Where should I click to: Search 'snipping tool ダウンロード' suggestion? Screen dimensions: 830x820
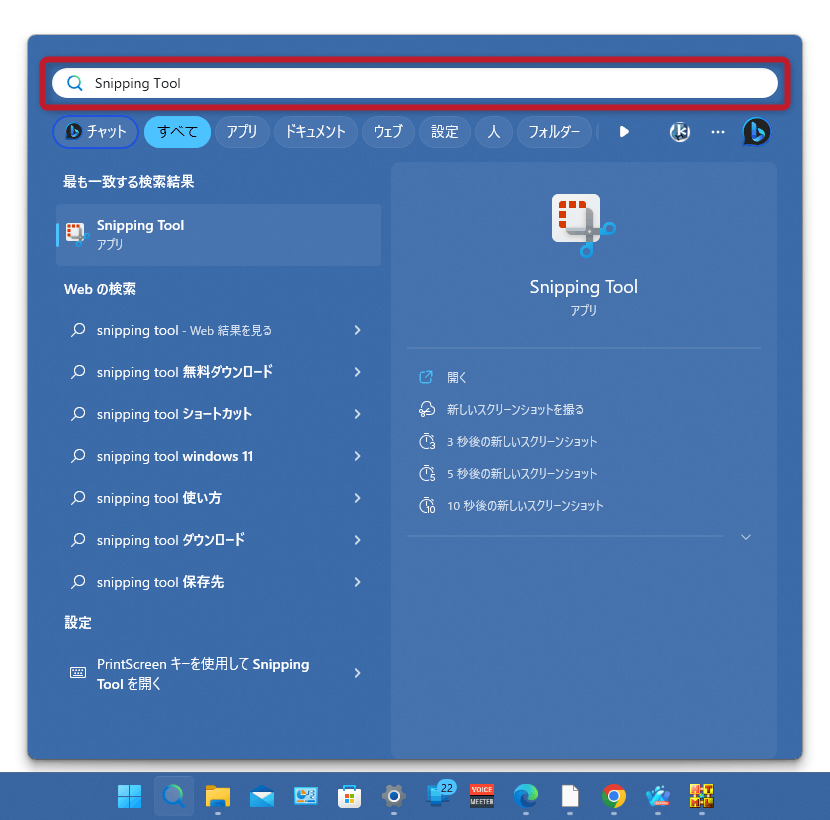(x=170, y=540)
